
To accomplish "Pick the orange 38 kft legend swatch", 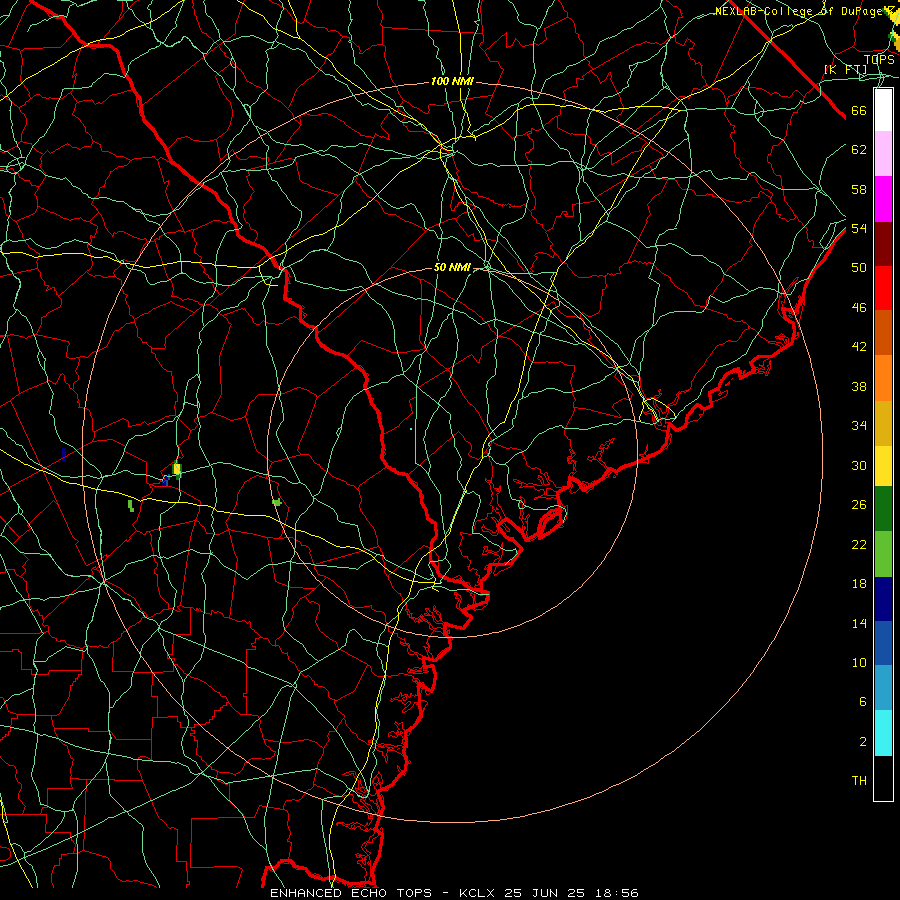I will [x=883, y=378].
